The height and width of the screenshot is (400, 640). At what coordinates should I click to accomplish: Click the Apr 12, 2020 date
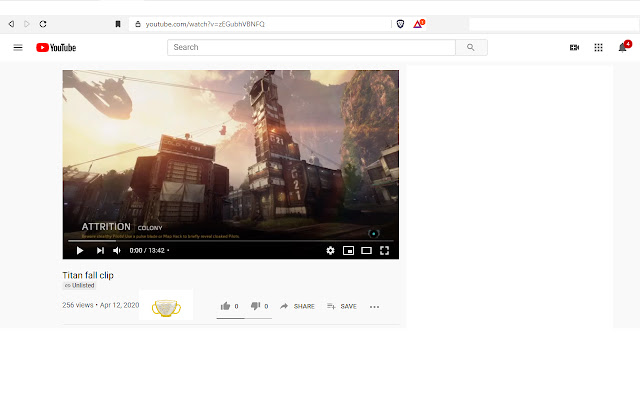click(119, 305)
